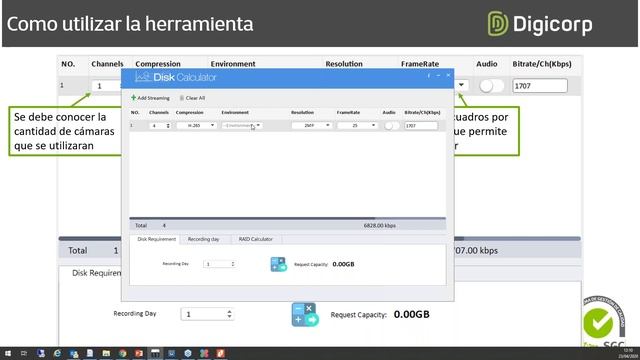Close the front Disk Calculator window

tap(448, 75)
